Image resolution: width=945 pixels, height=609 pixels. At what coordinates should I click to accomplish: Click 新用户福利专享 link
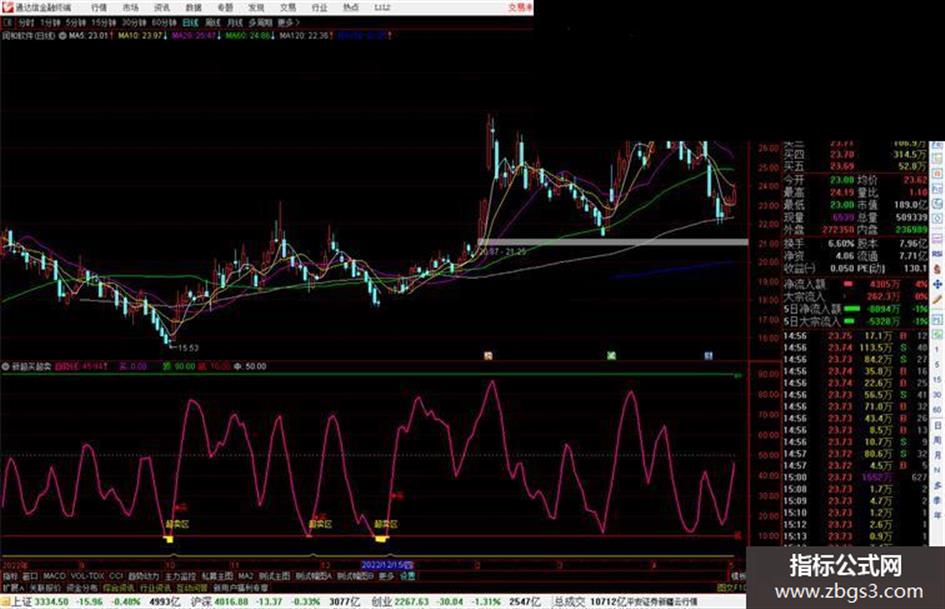point(240,587)
